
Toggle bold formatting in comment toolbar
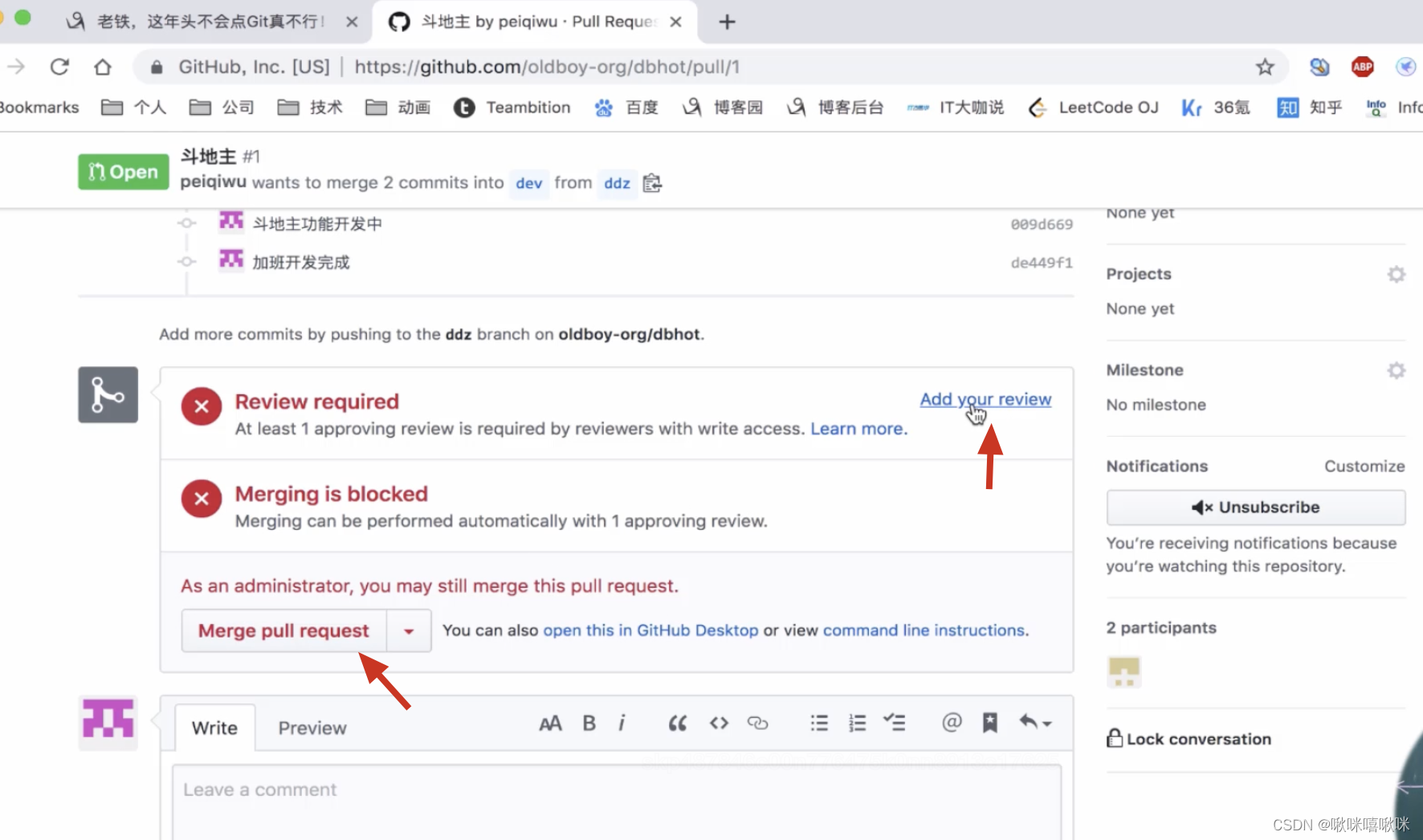[589, 724]
